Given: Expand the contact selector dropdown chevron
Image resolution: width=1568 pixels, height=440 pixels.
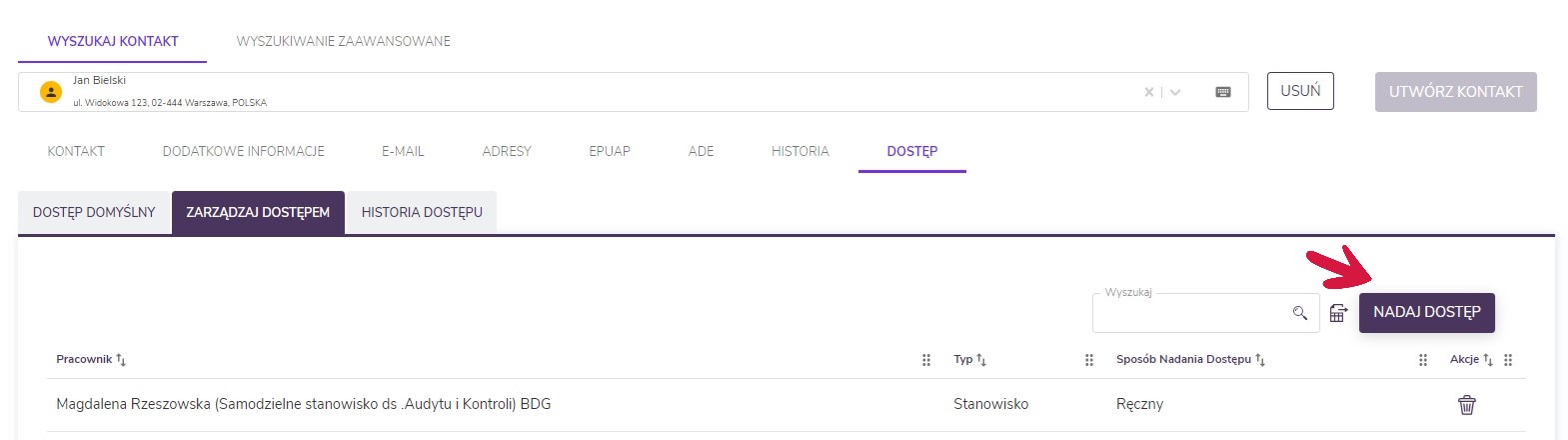Looking at the screenshot, I should pyautogui.click(x=1175, y=92).
